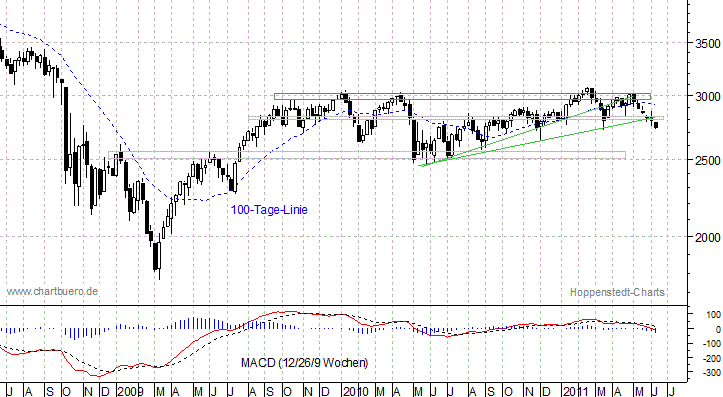Click the October 2008 'O' month label
723x397 pixels.
pos(66,392)
